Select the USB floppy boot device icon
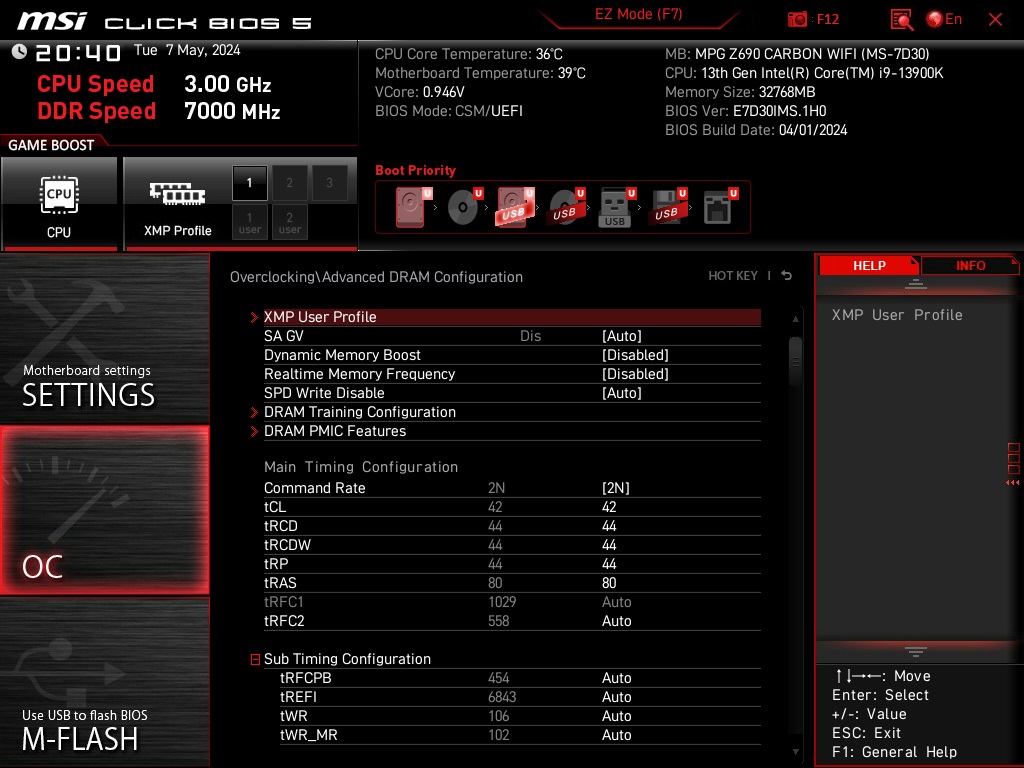1024x768 pixels. pyautogui.click(x=667, y=207)
